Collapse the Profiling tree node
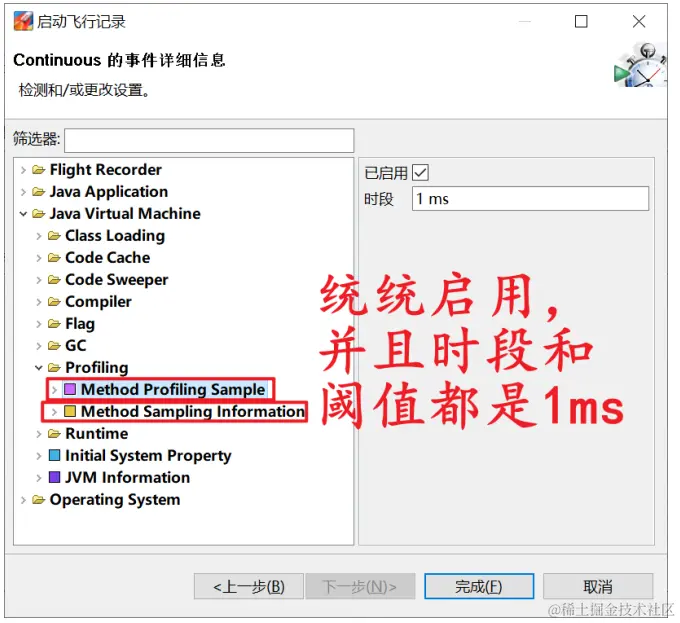The image size is (680, 623). (x=39, y=368)
